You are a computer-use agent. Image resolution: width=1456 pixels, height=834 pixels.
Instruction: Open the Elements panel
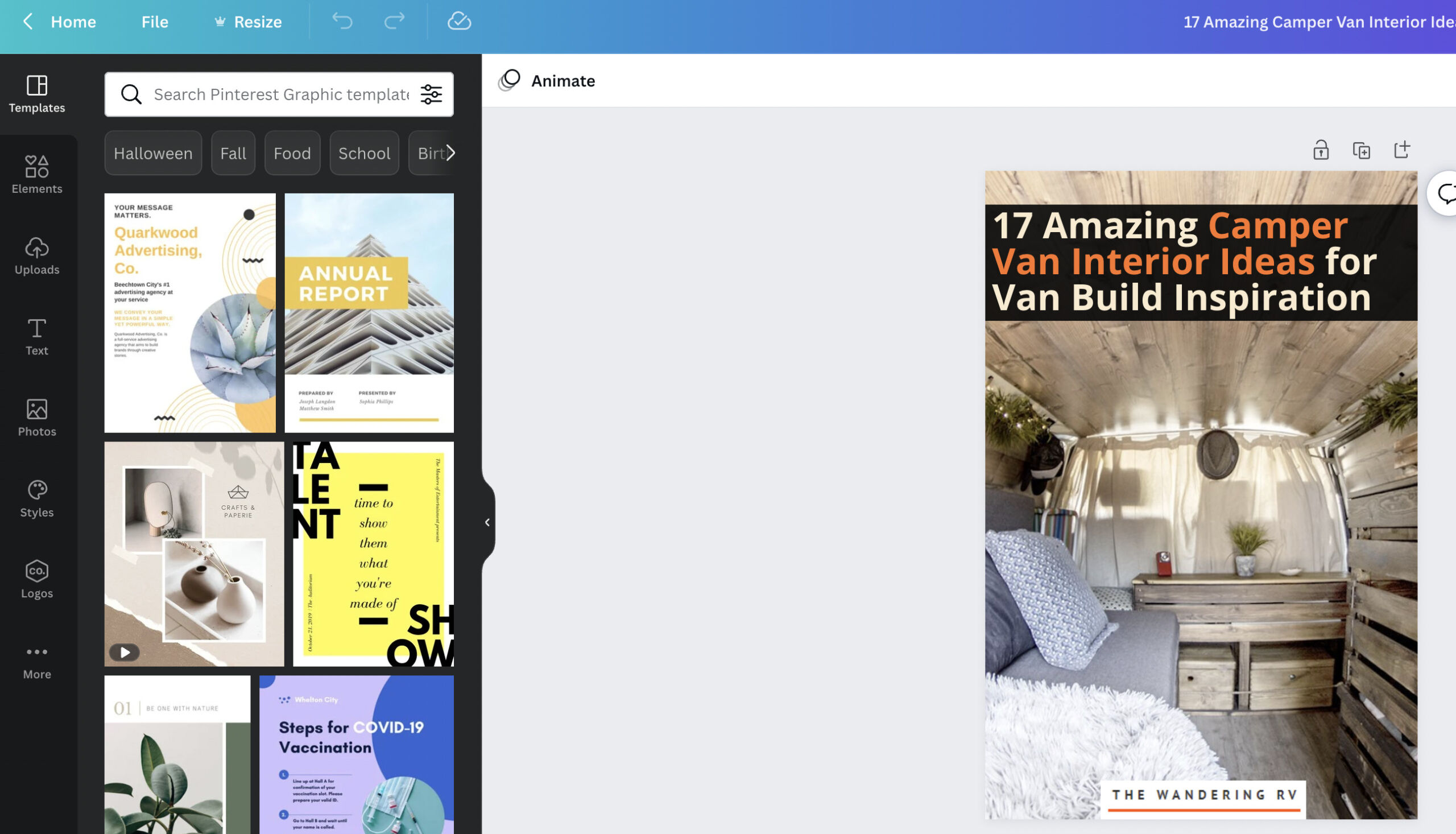37,175
